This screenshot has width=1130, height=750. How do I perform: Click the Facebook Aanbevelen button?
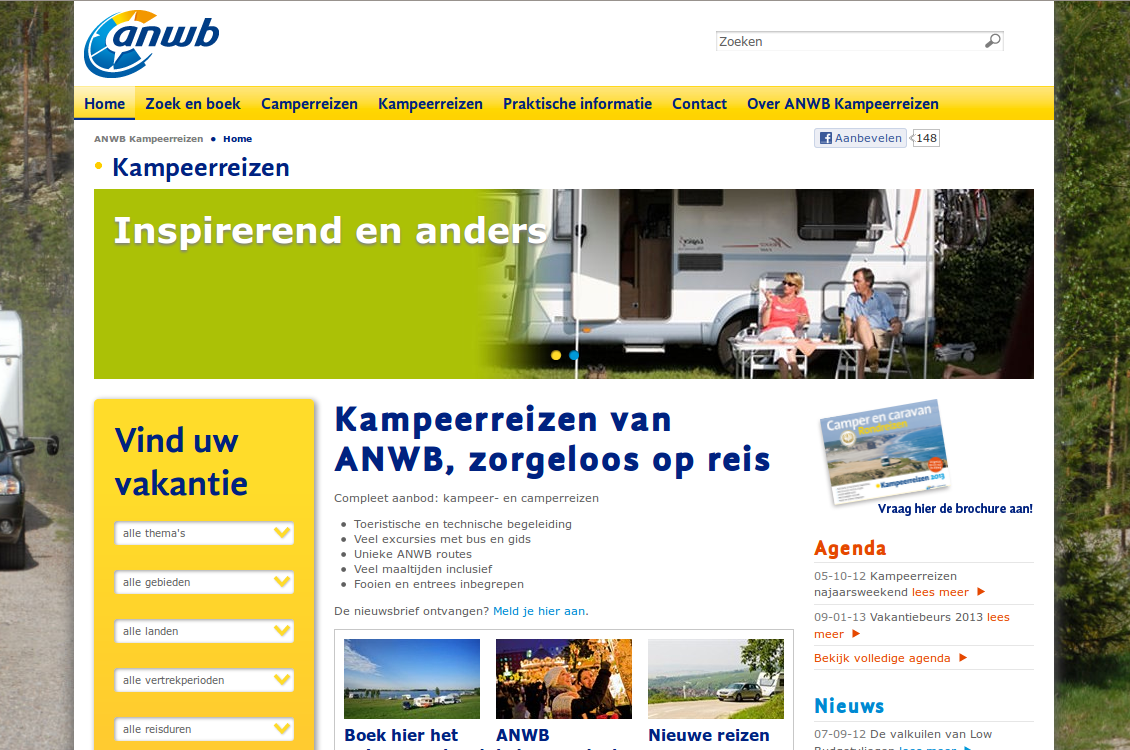pos(860,138)
